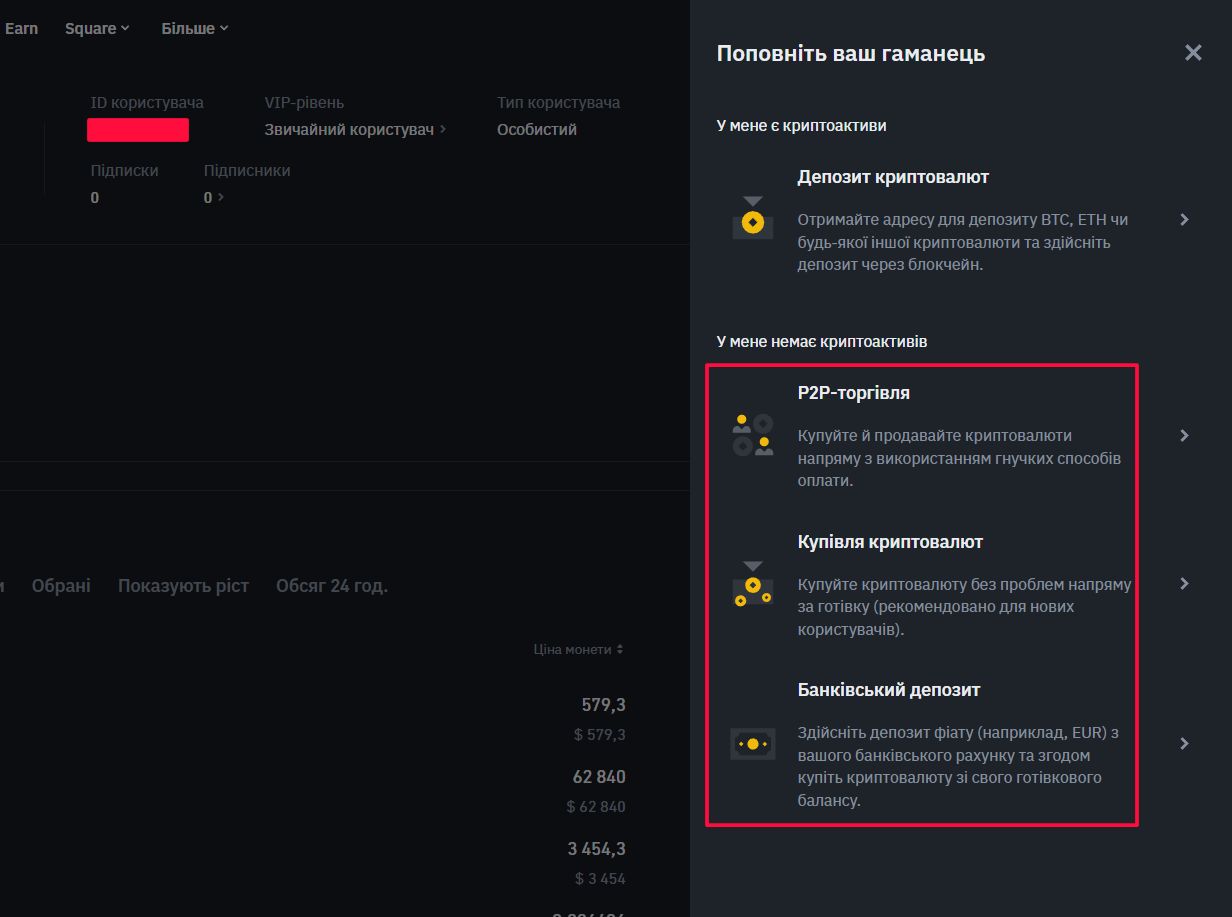
Task: Open Купівля криптовалют via its right chevron
Action: coord(1184,583)
